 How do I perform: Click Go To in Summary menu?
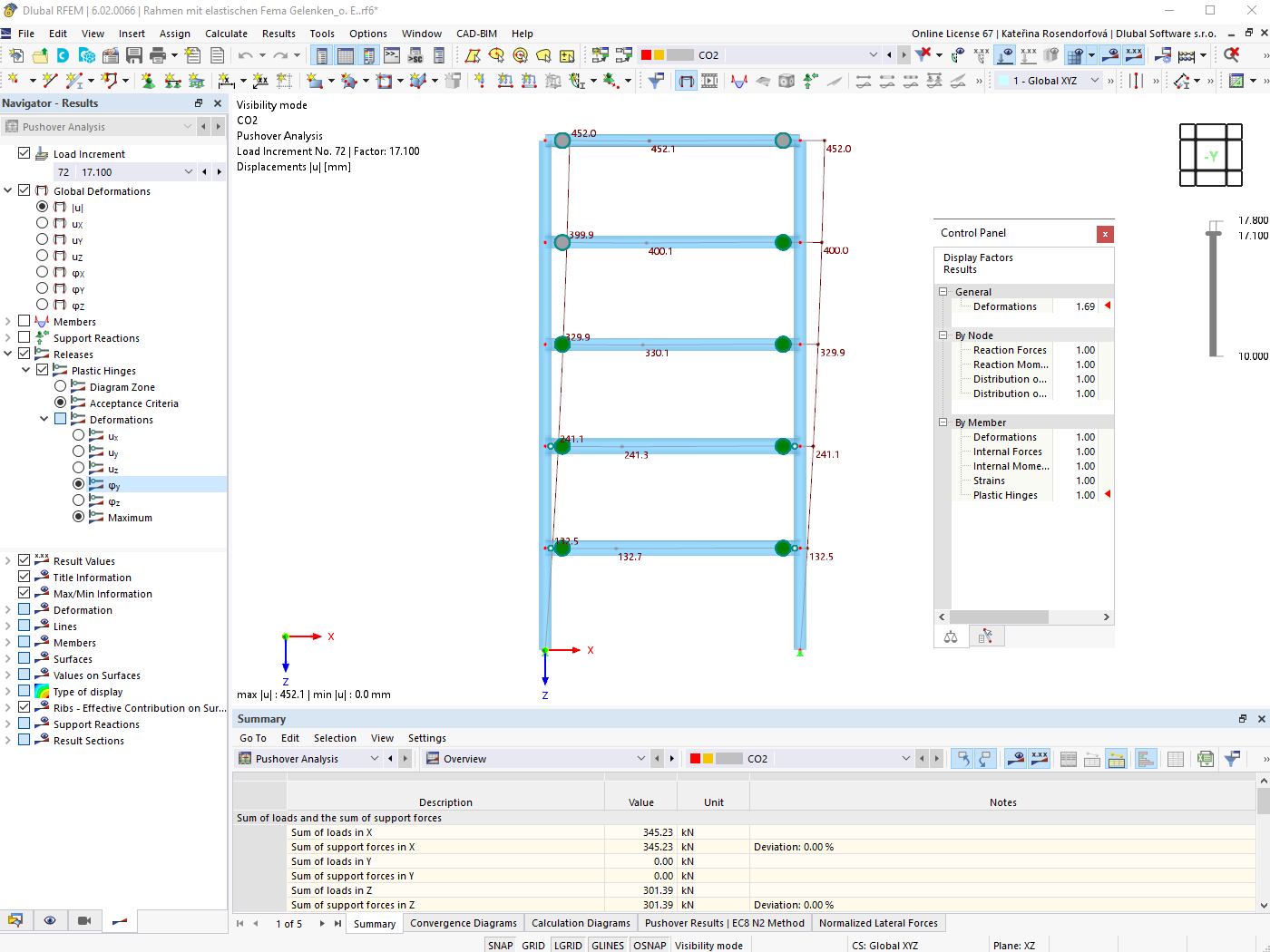[x=253, y=738]
